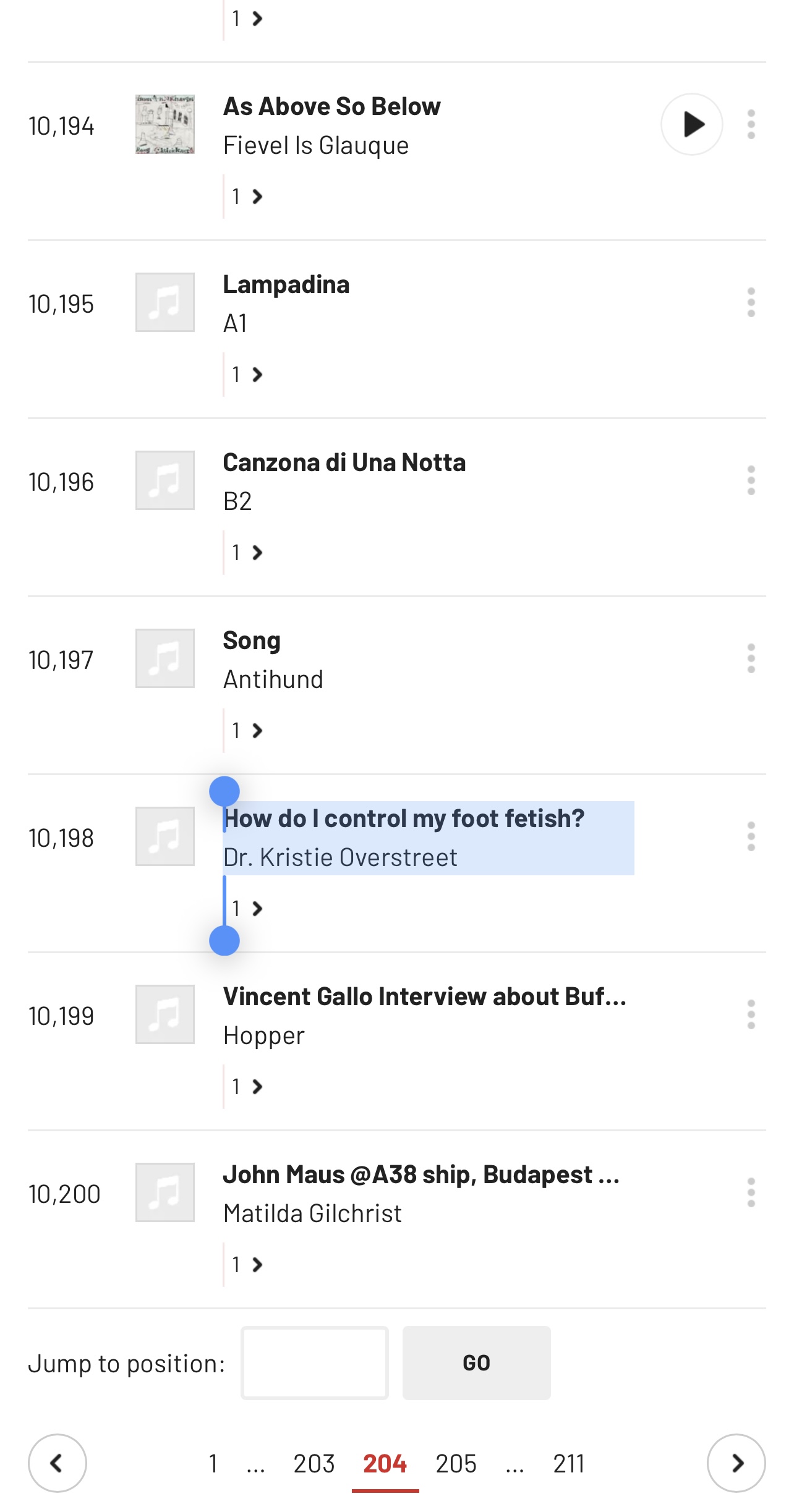Open more options for Vincent Gallo Interview

(751, 1014)
